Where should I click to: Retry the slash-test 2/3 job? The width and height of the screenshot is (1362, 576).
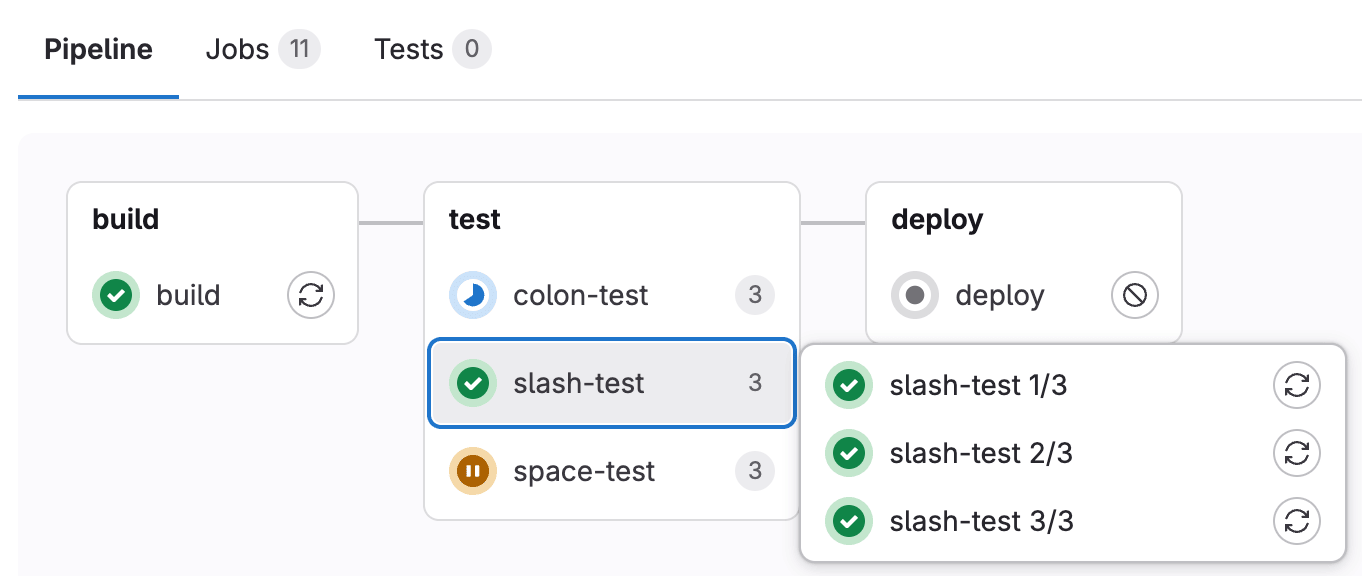coord(1296,453)
